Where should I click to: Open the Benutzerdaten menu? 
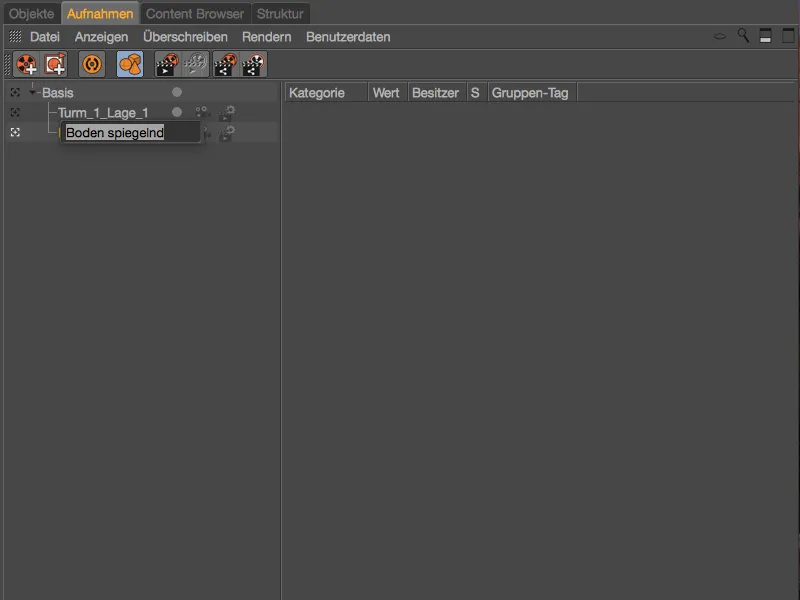[348, 37]
